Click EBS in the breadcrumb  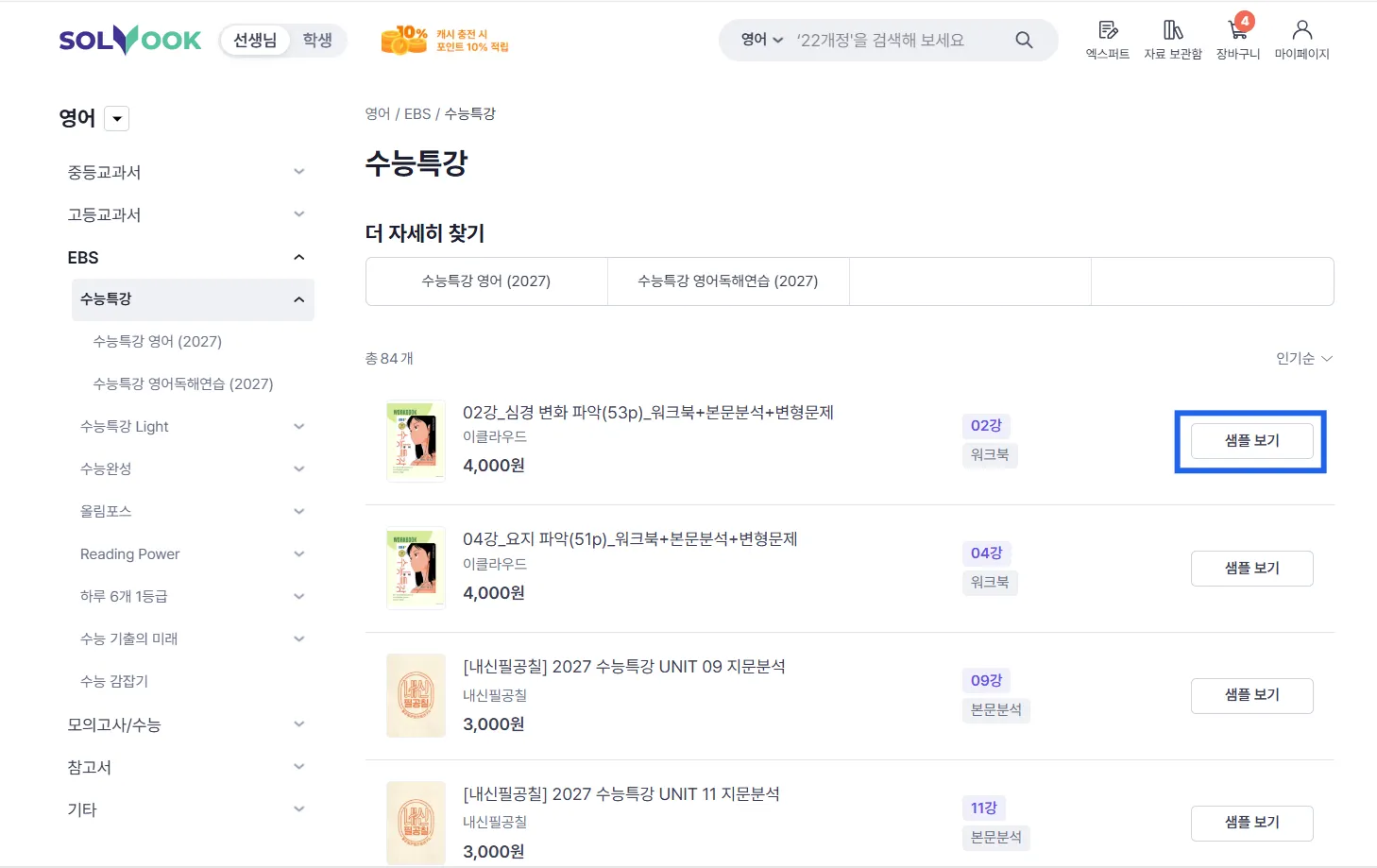click(x=417, y=113)
